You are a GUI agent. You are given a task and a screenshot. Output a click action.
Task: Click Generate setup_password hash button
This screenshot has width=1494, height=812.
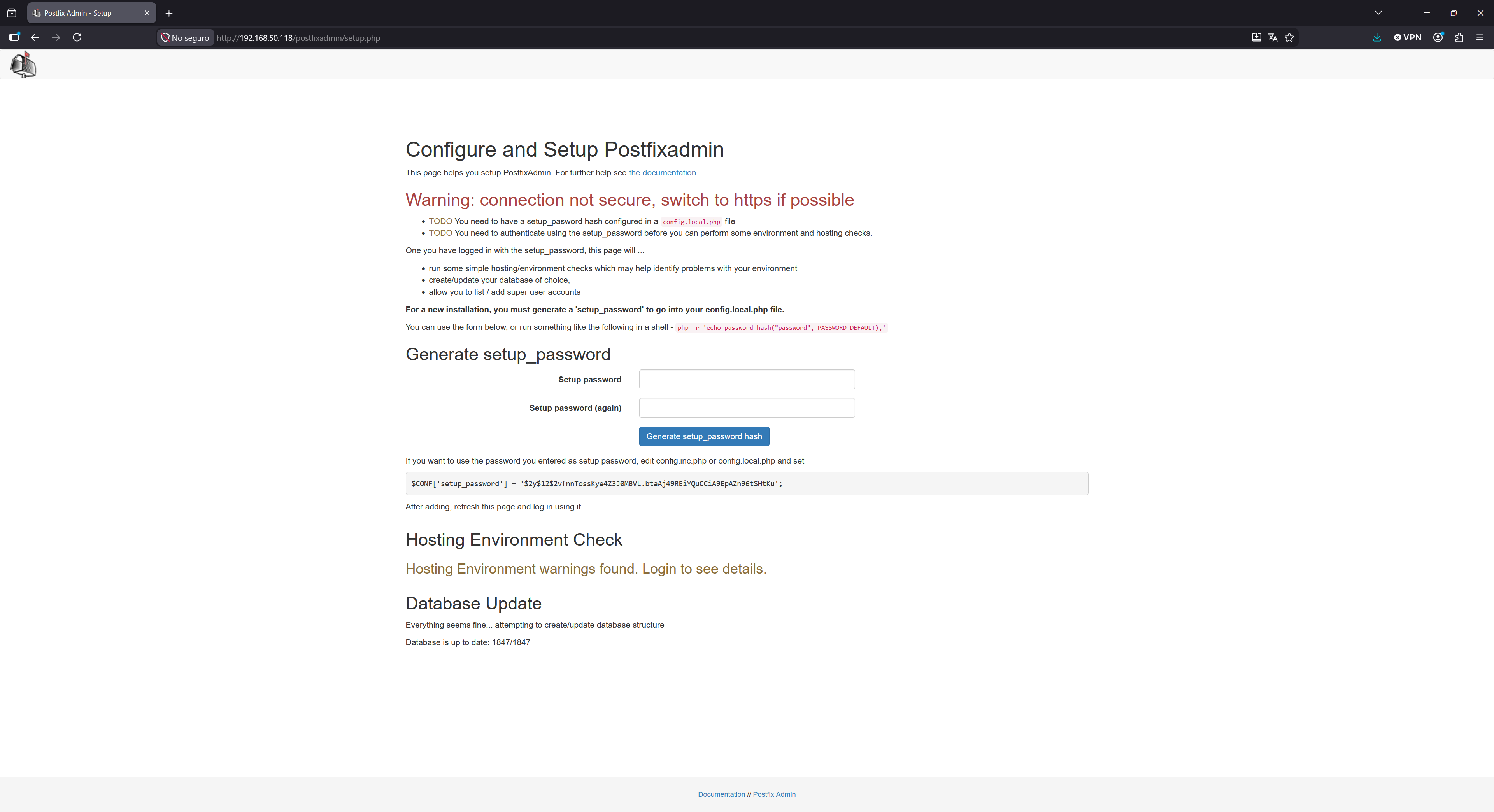click(704, 436)
